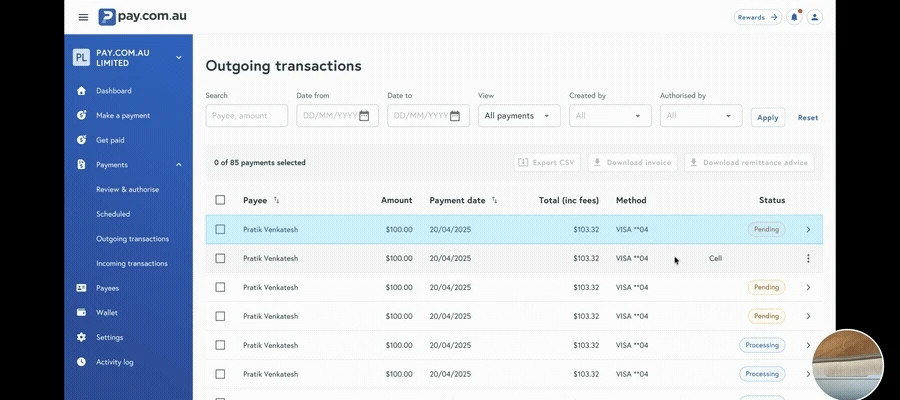Screen dimensions: 900x400
Task: Open the Date to calendar picker icon
Action: [x=455, y=116]
